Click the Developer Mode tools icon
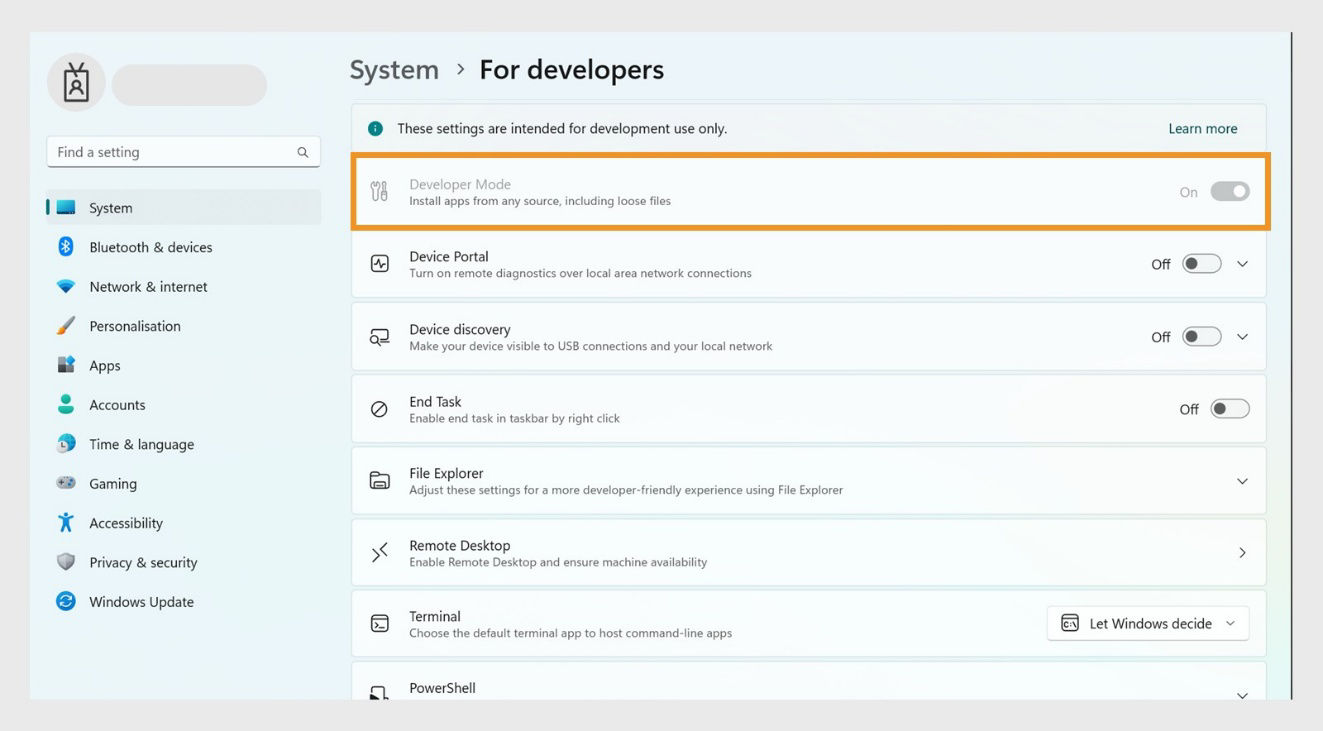 click(x=379, y=192)
